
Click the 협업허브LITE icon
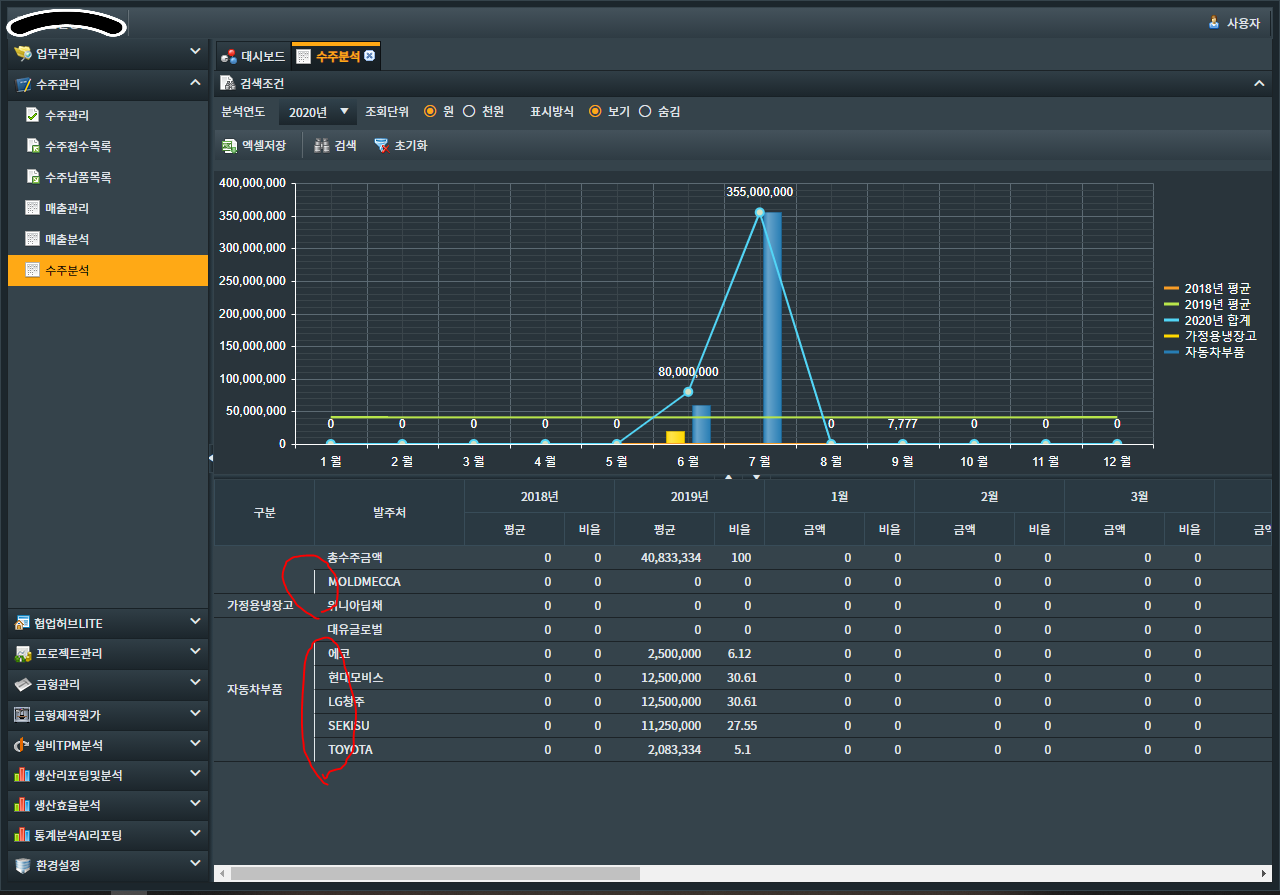[22, 623]
